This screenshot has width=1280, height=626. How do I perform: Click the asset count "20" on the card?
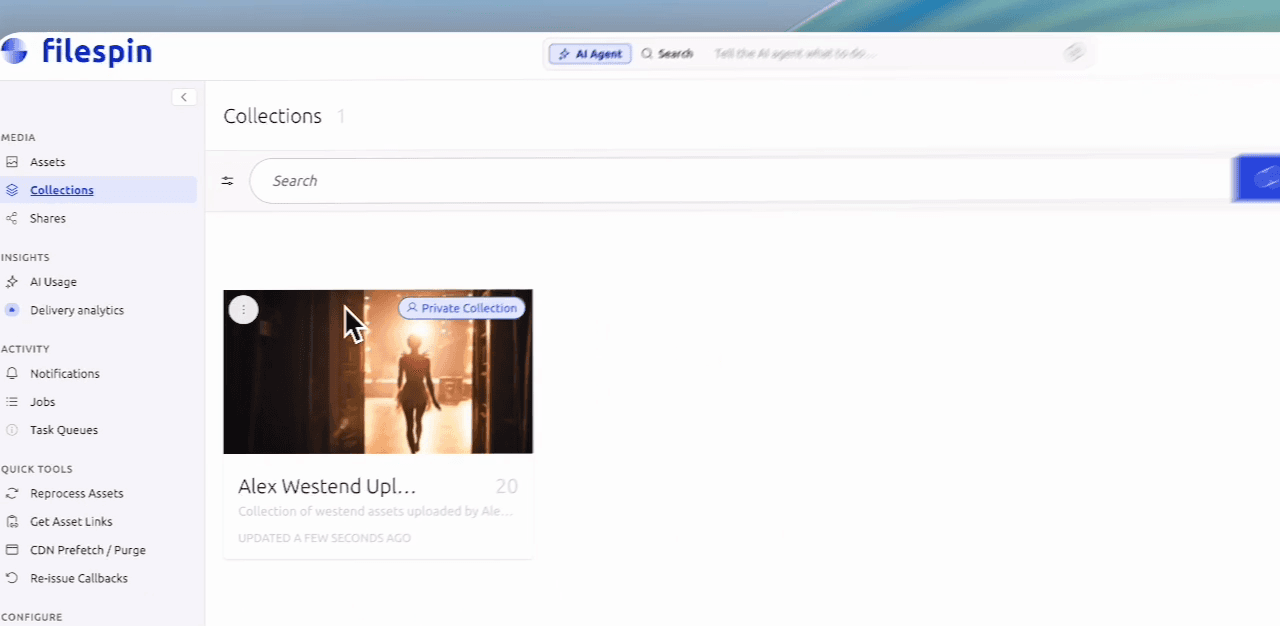(x=507, y=487)
